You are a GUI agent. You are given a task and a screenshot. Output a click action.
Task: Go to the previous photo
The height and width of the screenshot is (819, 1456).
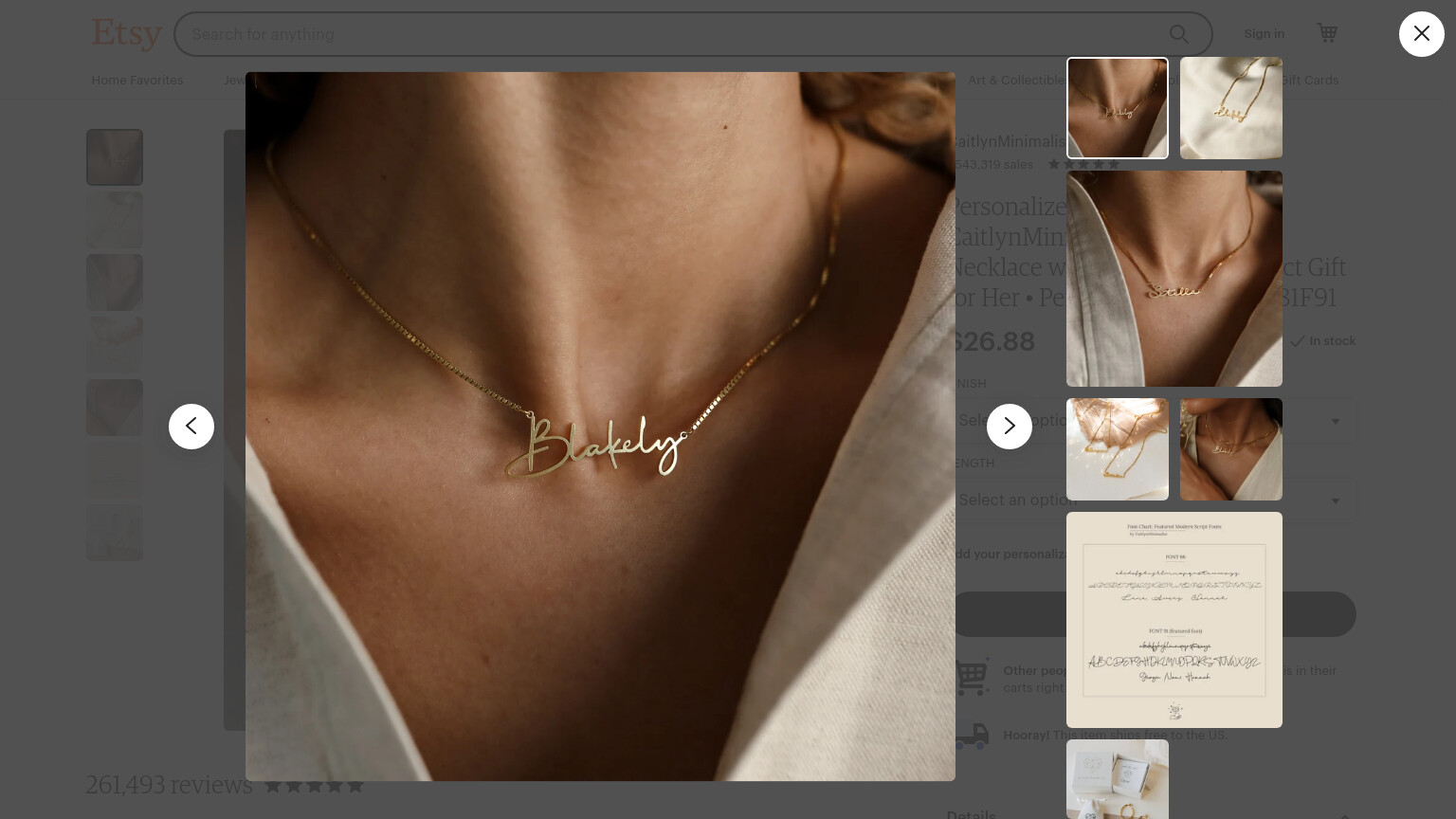[191, 427]
